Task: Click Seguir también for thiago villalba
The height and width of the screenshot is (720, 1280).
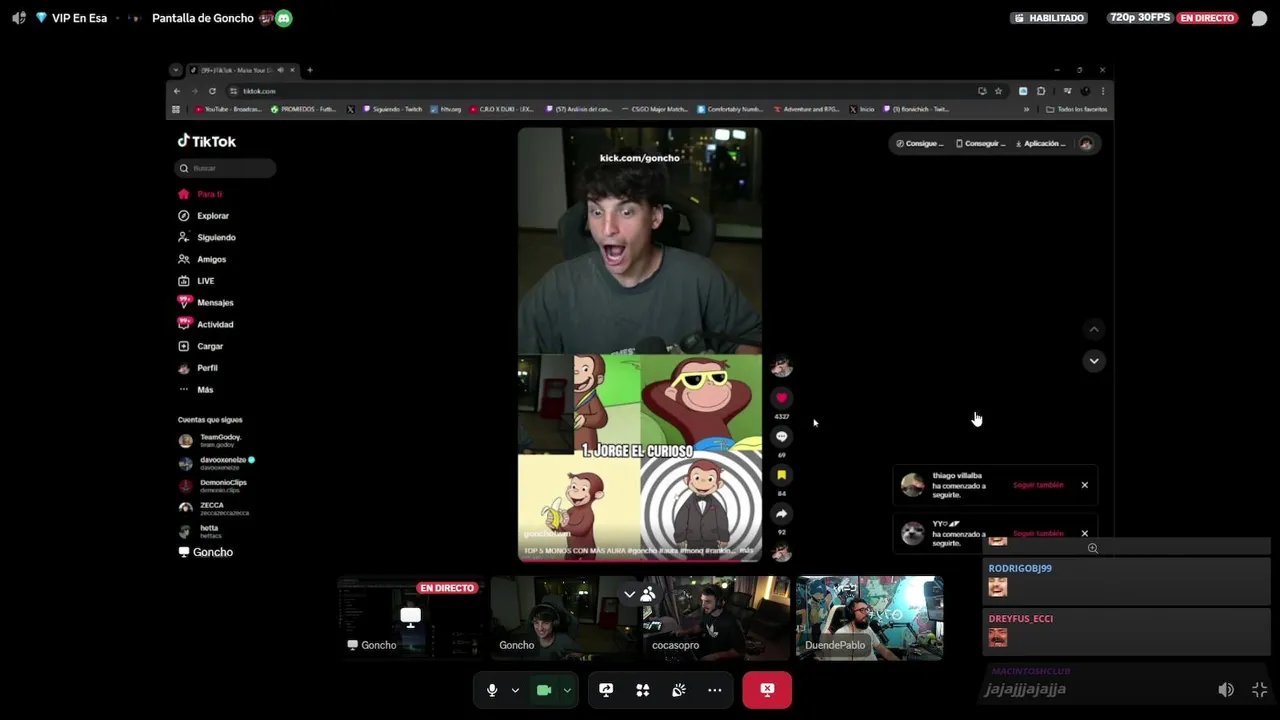Action: point(1038,485)
